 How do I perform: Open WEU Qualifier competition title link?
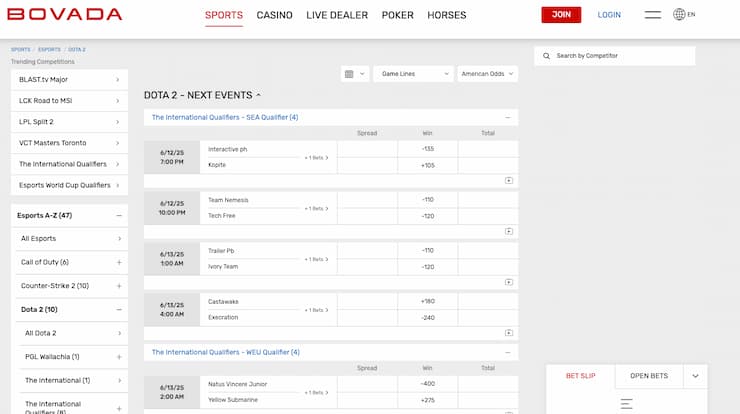[226, 352]
